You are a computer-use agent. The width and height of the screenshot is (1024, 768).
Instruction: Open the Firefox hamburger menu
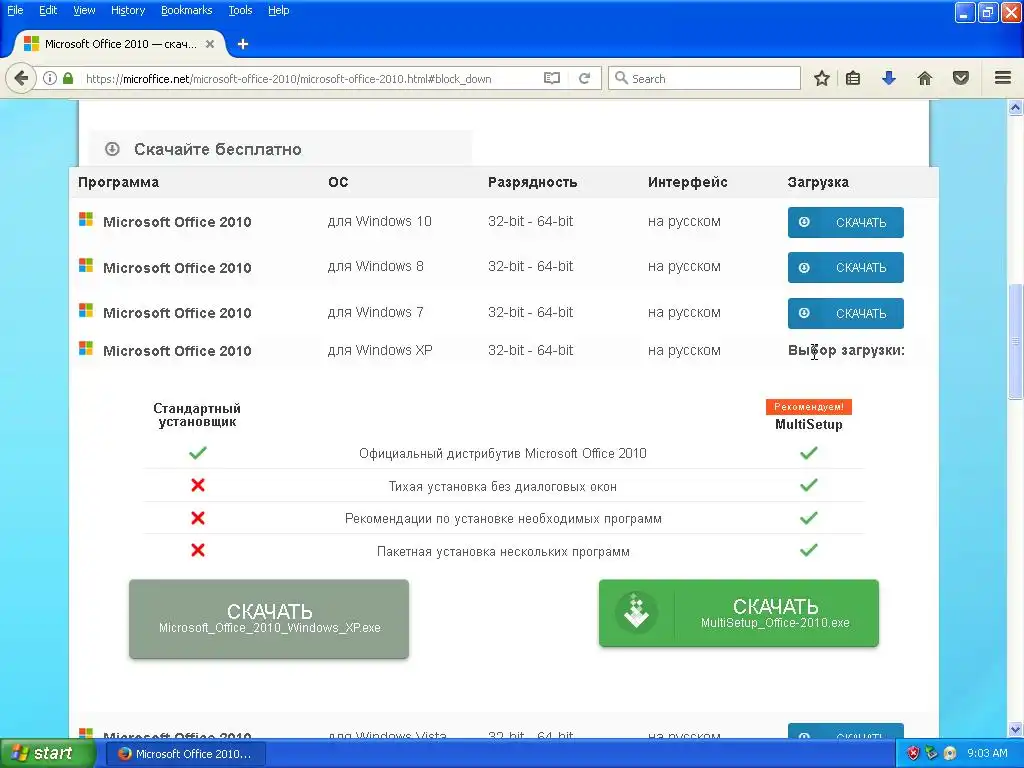click(1003, 78)
